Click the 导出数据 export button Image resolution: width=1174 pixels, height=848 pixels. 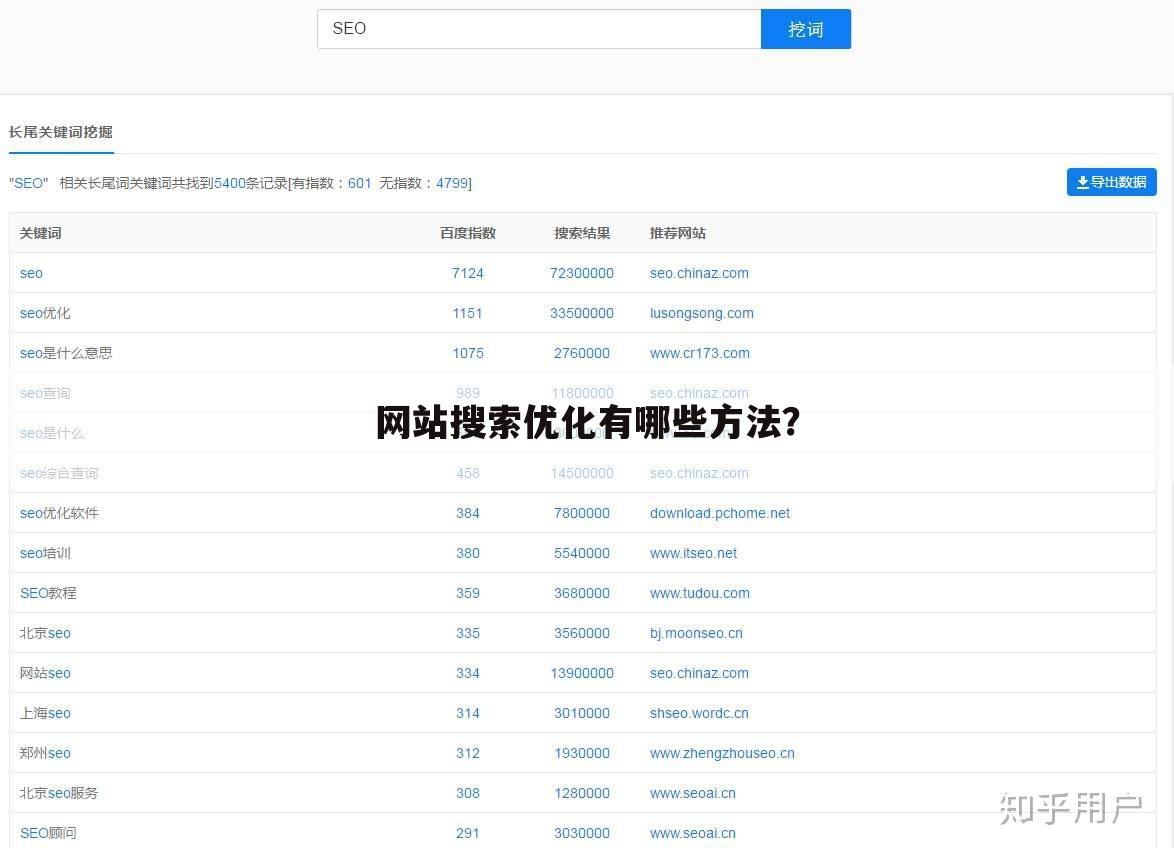(x=1111, y=182)
